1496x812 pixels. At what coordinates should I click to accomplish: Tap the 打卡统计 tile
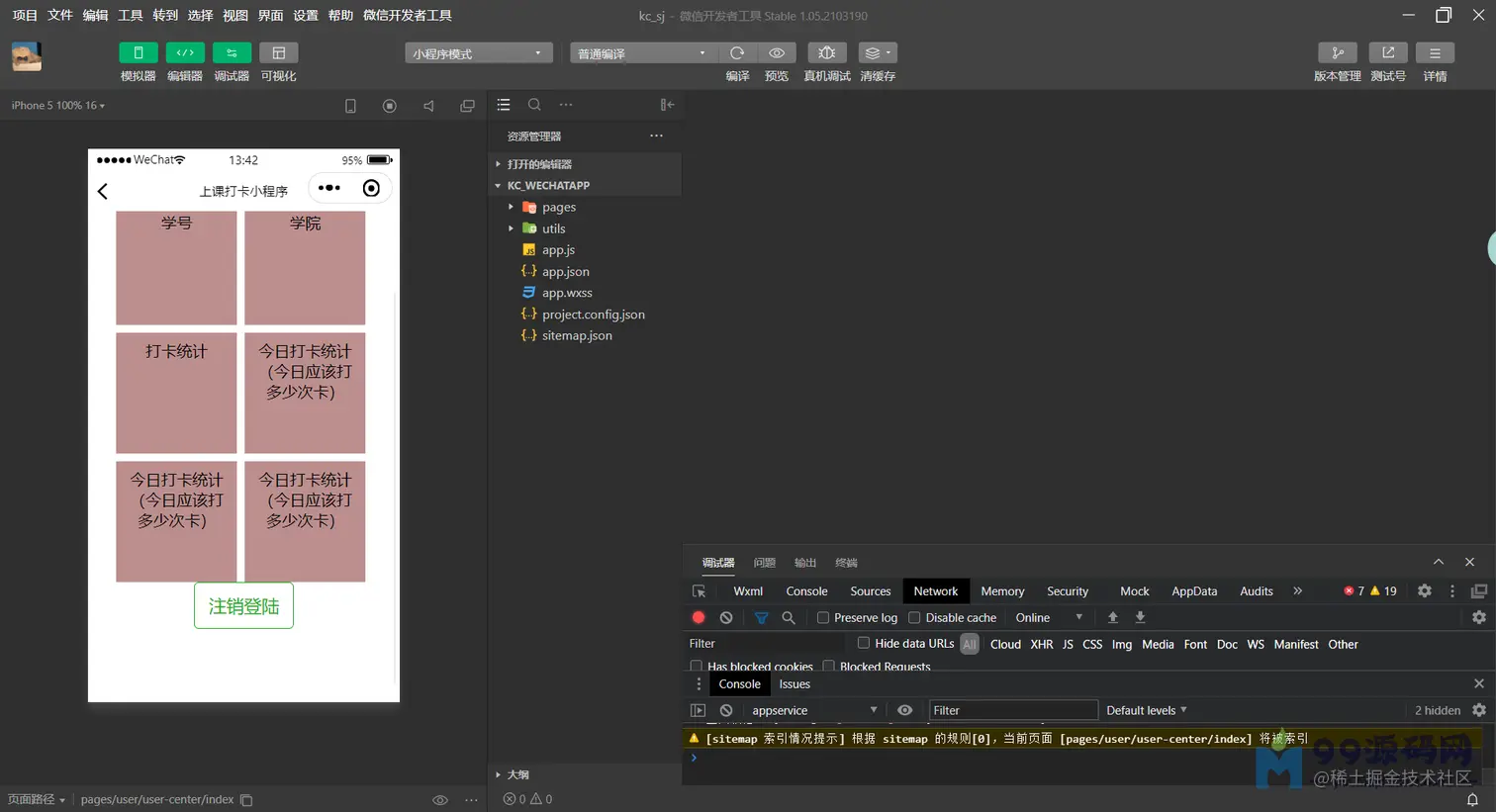(176, 393)
